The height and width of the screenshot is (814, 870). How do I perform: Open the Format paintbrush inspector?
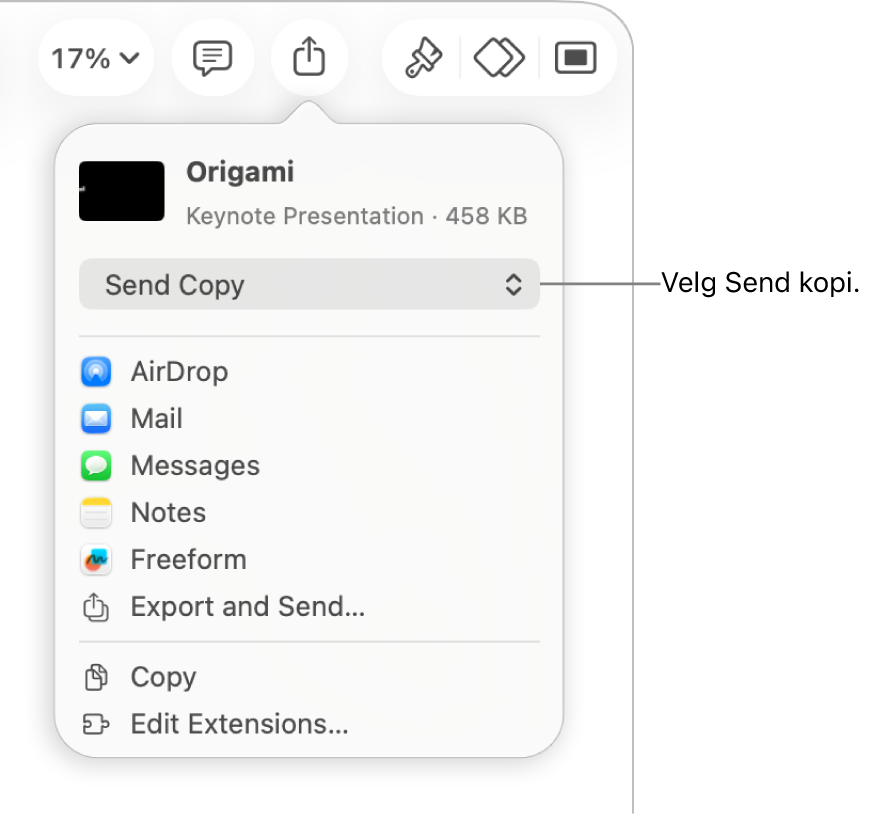[423, 58]
